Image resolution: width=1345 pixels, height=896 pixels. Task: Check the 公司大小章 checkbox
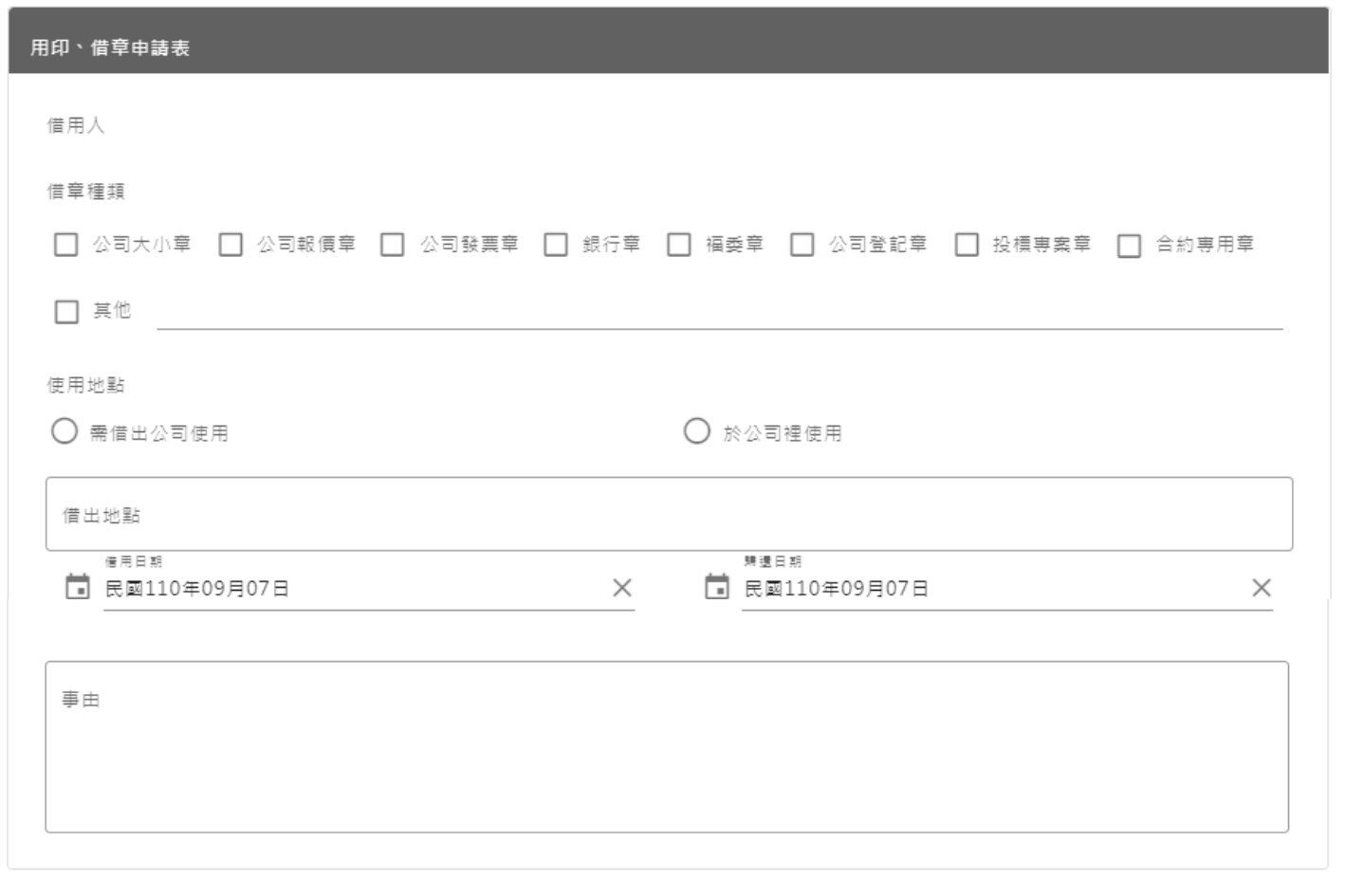point(66,245)
